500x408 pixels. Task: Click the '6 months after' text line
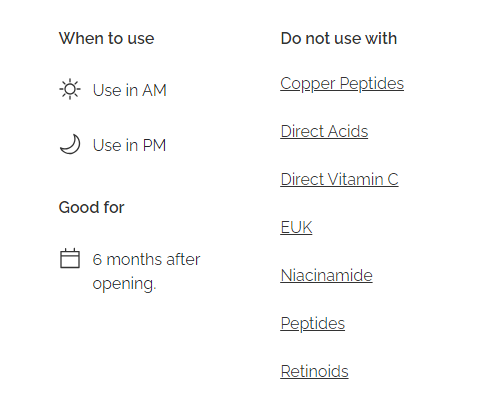(x=146, y=259)
